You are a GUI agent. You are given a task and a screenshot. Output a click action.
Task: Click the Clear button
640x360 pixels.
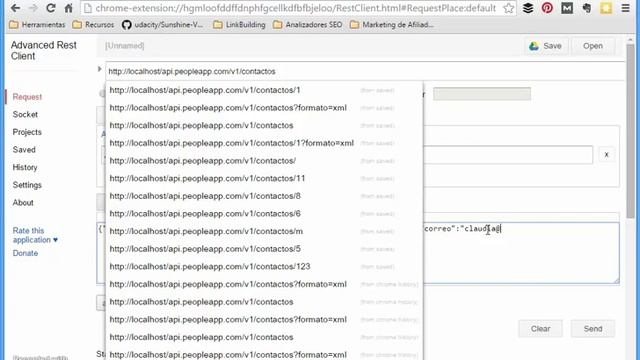[x=540, y=329]
